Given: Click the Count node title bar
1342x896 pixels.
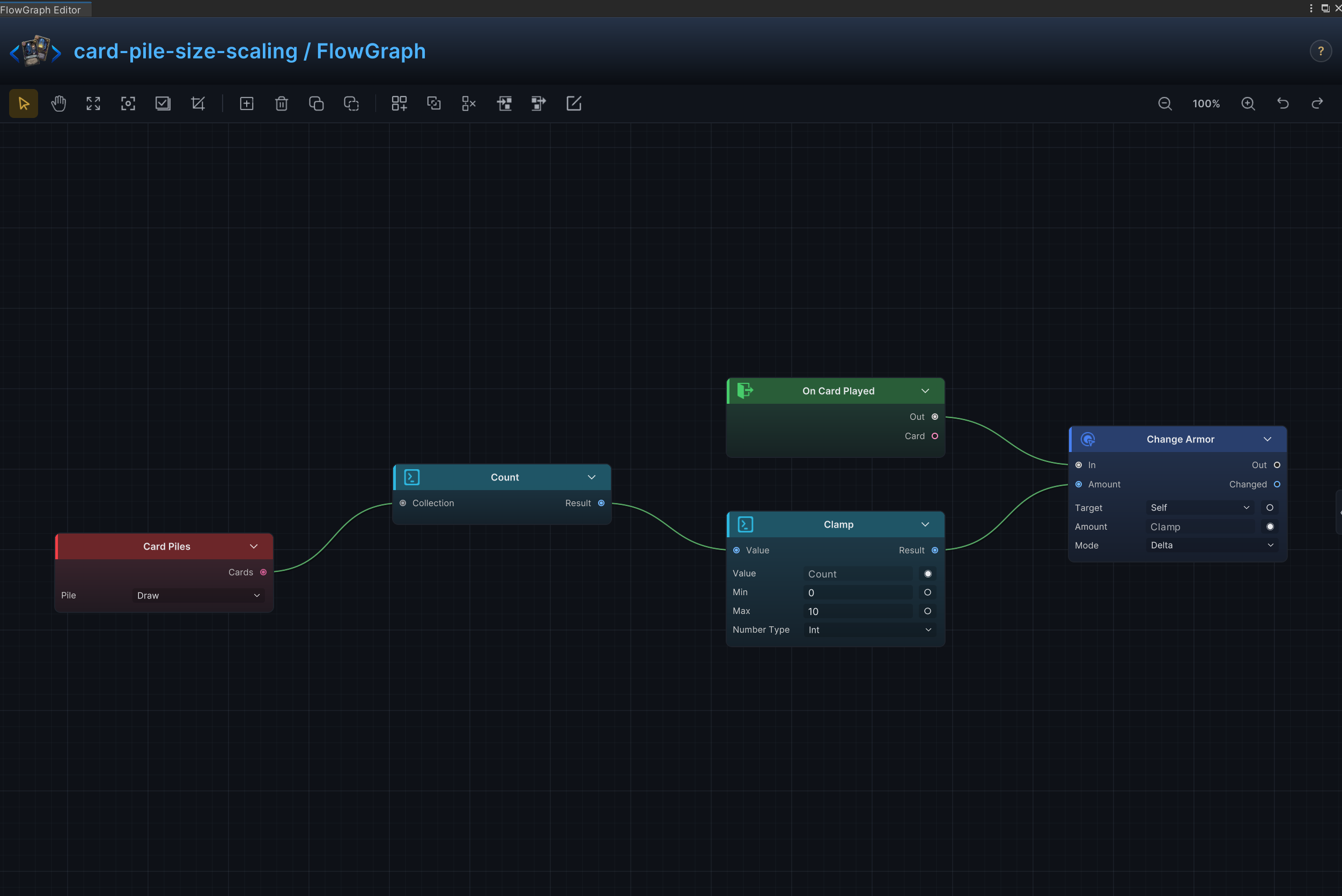Looking at the screenshot, I should pyautogui.click(x=503, y=477).
